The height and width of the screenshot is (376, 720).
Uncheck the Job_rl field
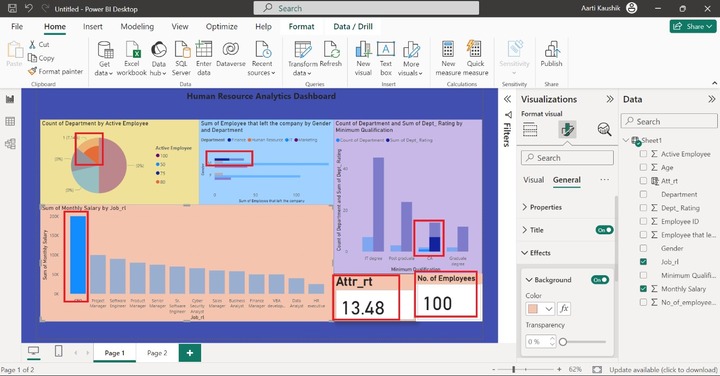click(x=643, y=262)
